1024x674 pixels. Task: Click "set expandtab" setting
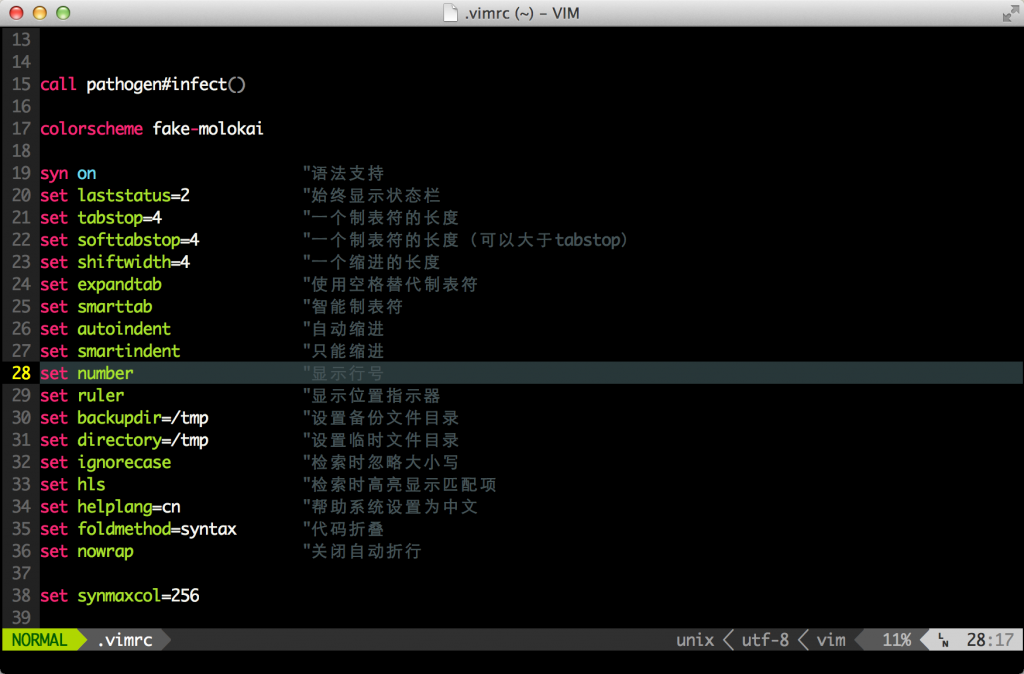click(x=101, y=284)
